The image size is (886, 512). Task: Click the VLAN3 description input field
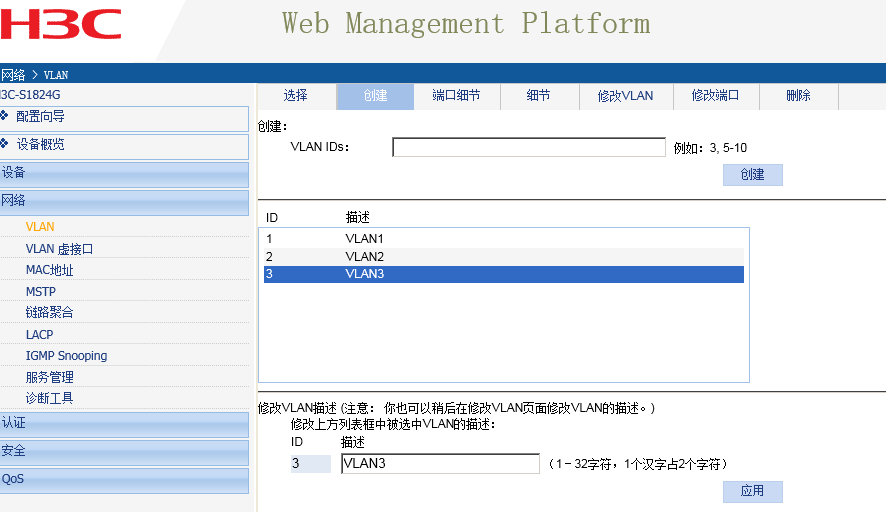click(440, 463)
